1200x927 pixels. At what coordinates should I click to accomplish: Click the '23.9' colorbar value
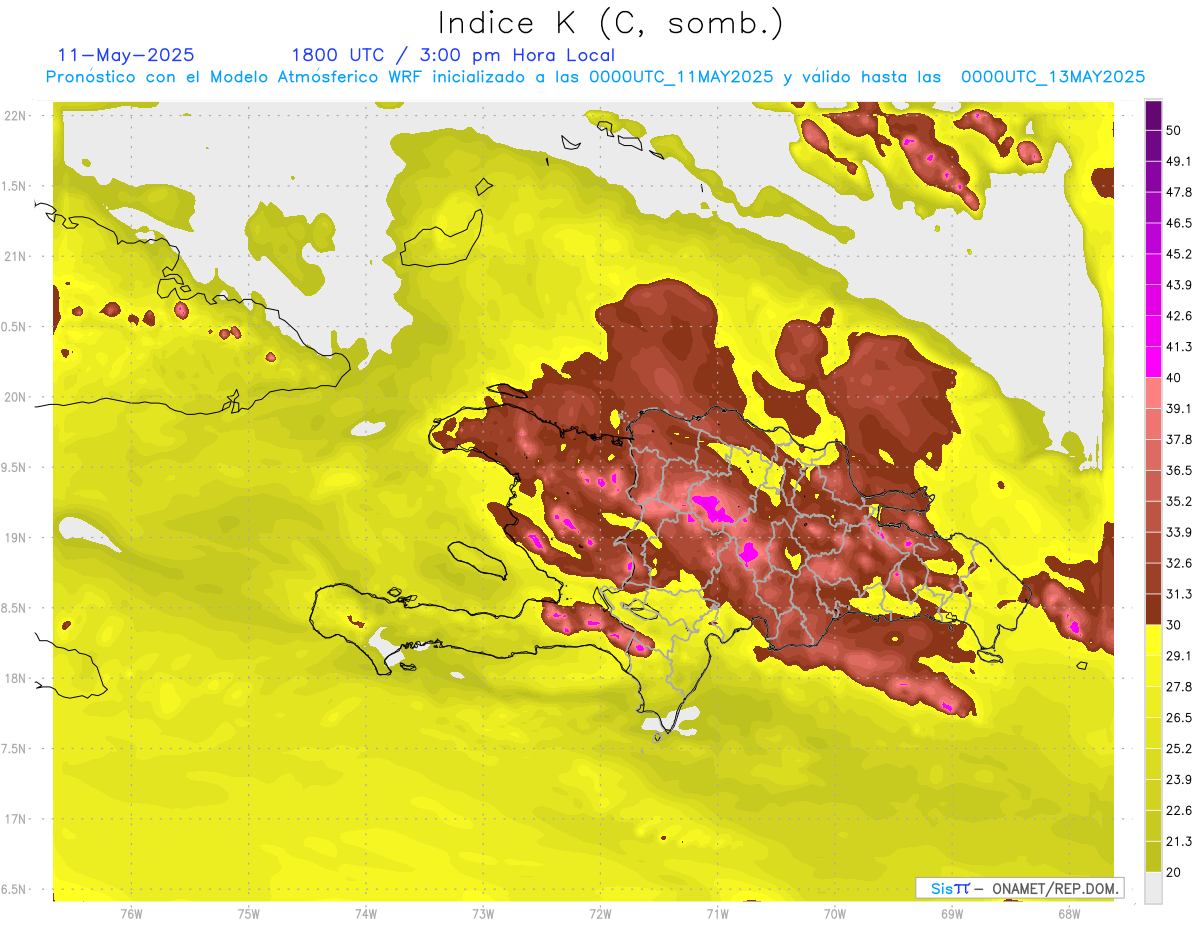(x=1179, y=780)
